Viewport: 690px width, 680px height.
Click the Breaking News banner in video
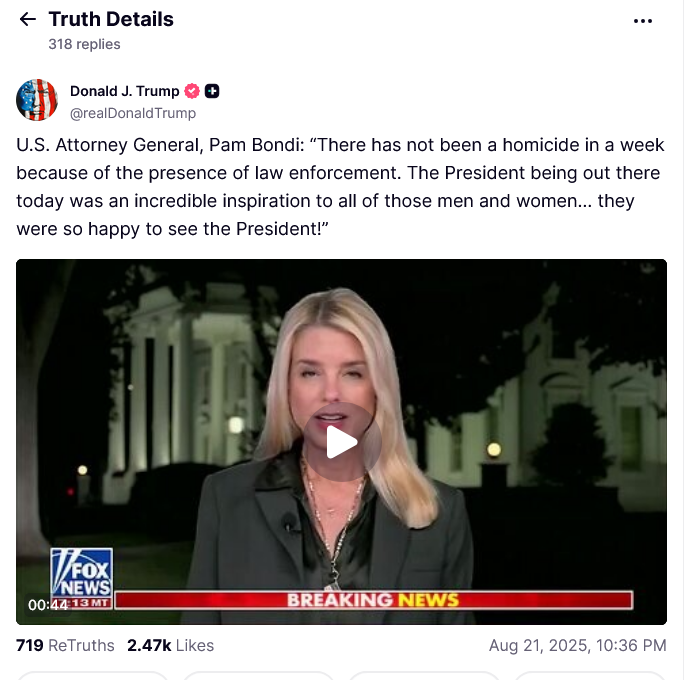pos(373,600)
